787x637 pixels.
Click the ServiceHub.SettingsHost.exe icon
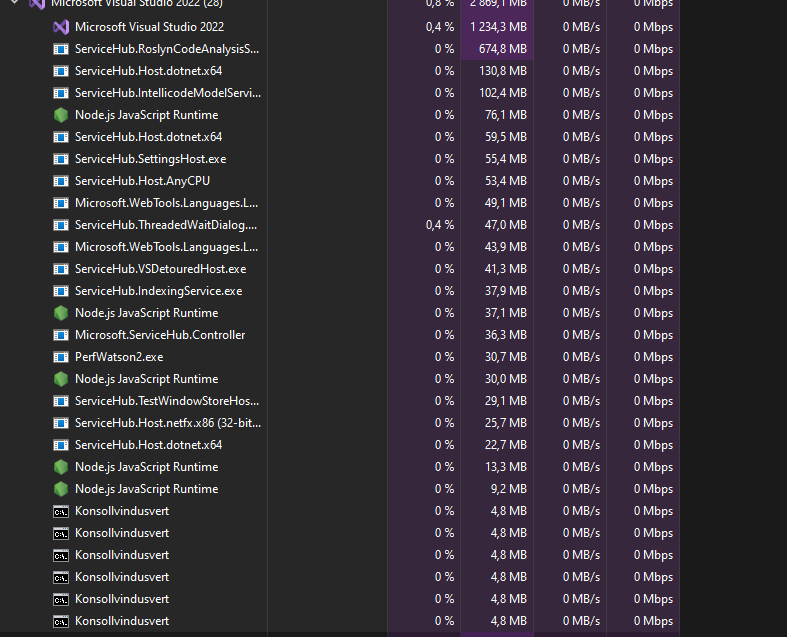[61, 159]
